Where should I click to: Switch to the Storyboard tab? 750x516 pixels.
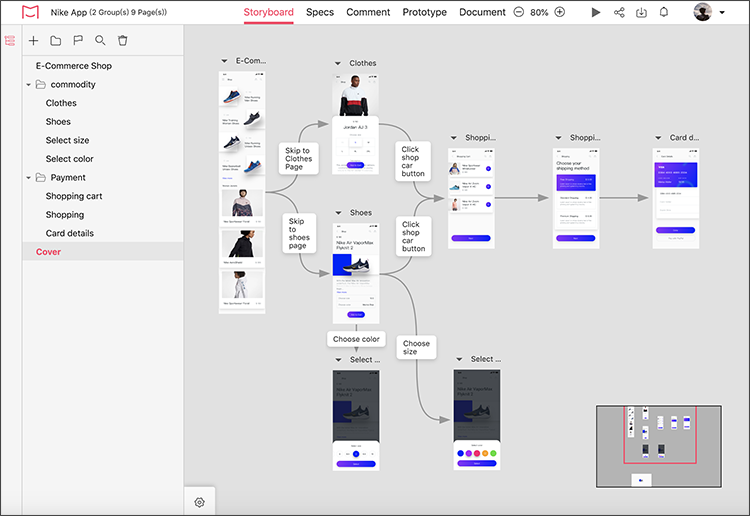point(268,12)
